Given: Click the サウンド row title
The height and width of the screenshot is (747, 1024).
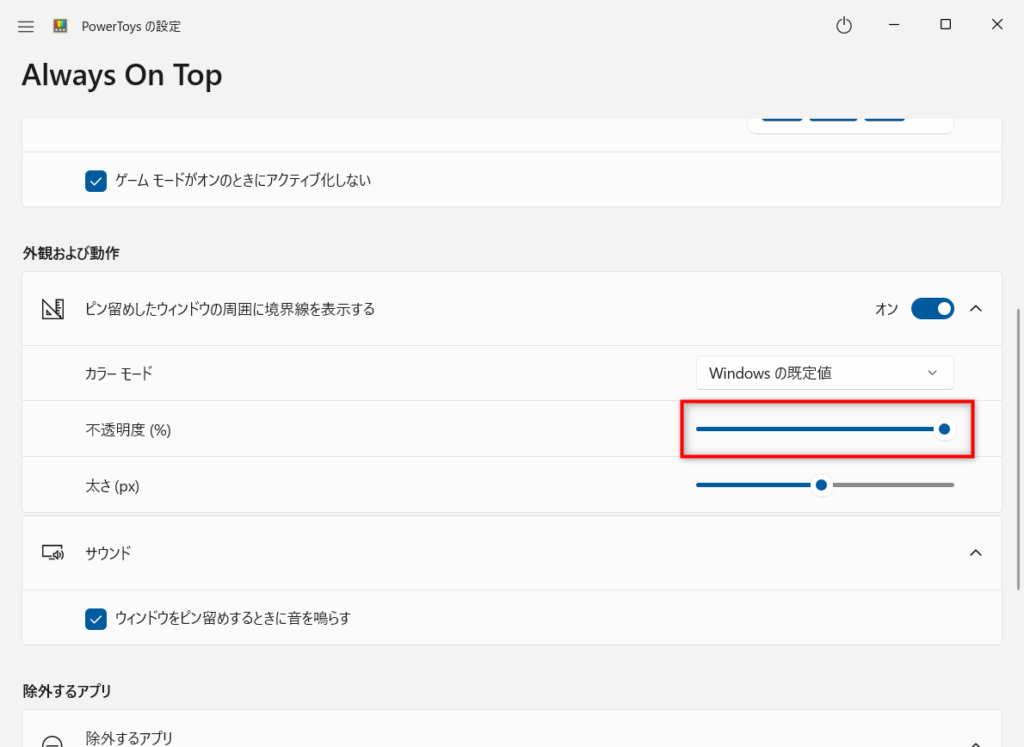Looking at the screenshot, I should tap(108, 553).
